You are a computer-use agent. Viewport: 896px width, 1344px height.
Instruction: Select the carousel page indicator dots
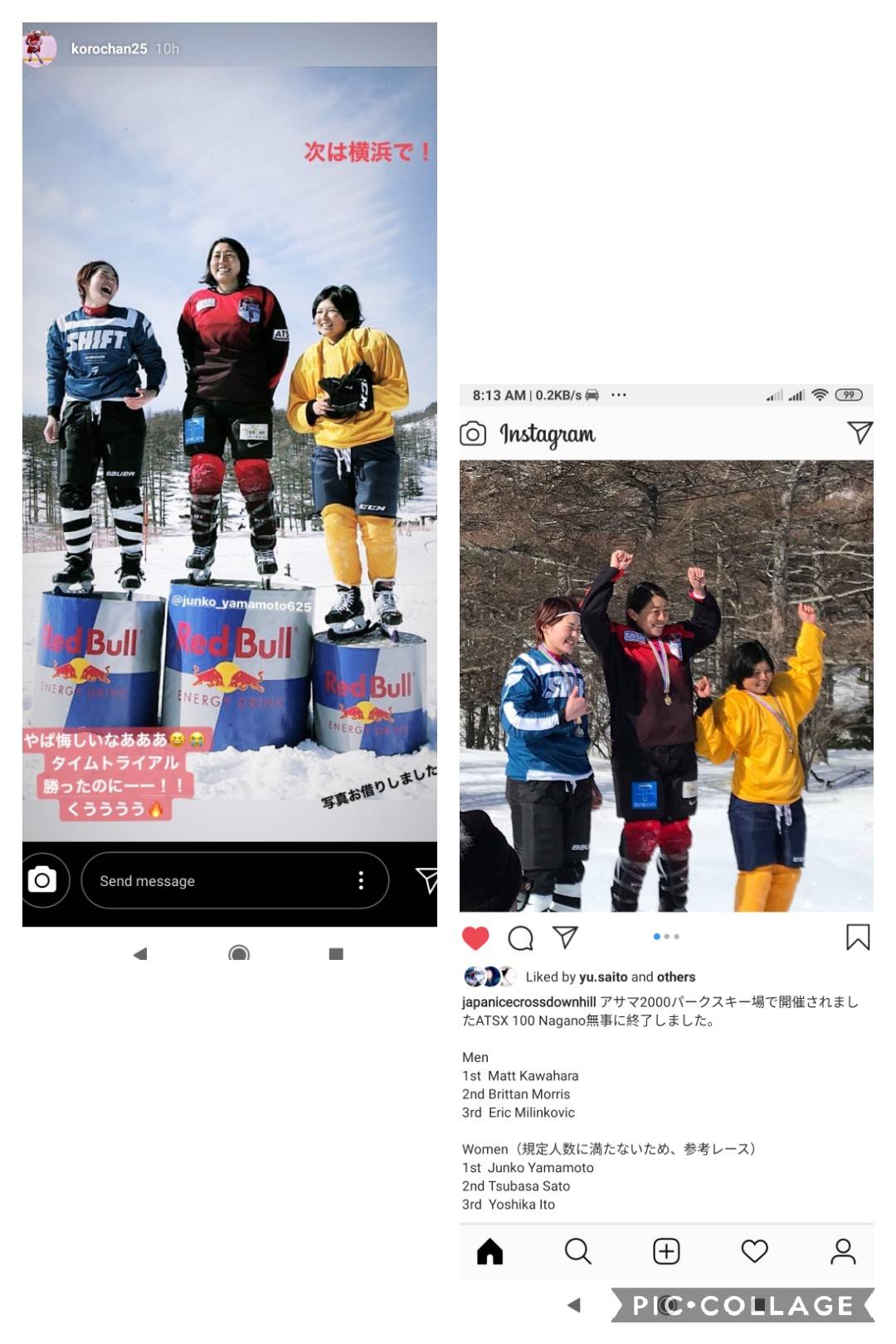666,937
